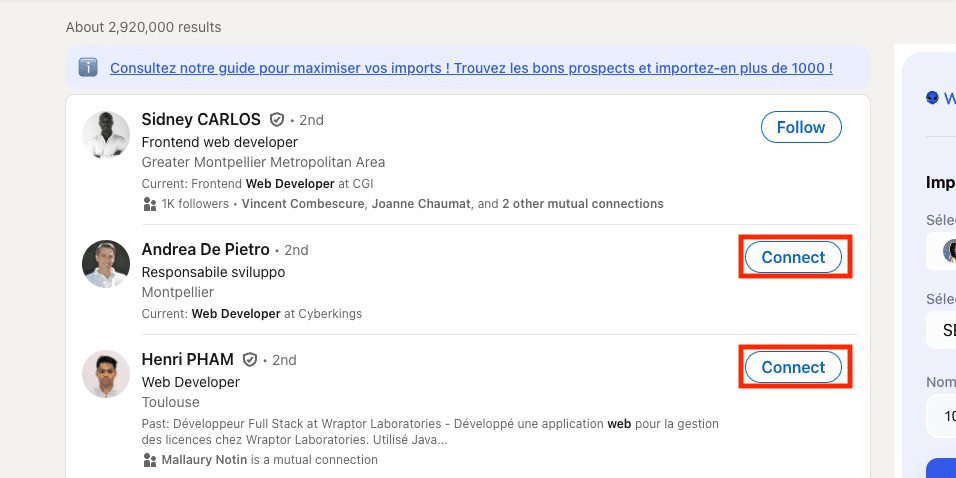The height and width of the screenshot is (478, 956).
Task: Open the import guide link in banner
Action: pyautogui.click(x=471, y=68)
